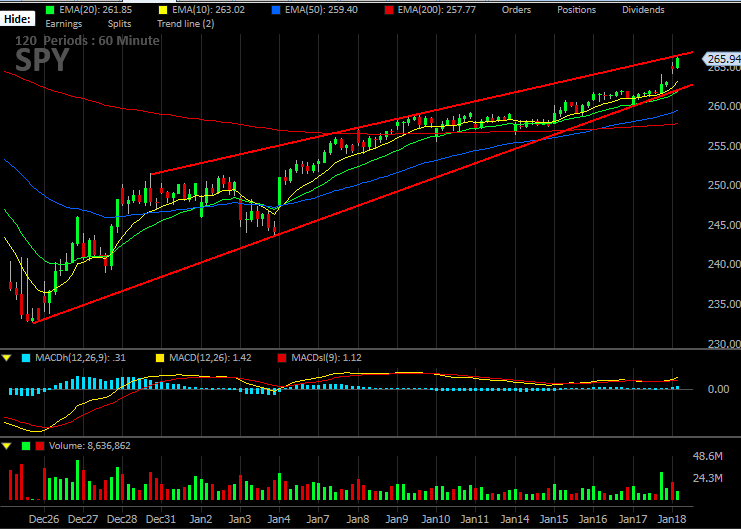Click the Jan18 date axis label
This screenshot has height=529, width=741.
click(672, 519)
